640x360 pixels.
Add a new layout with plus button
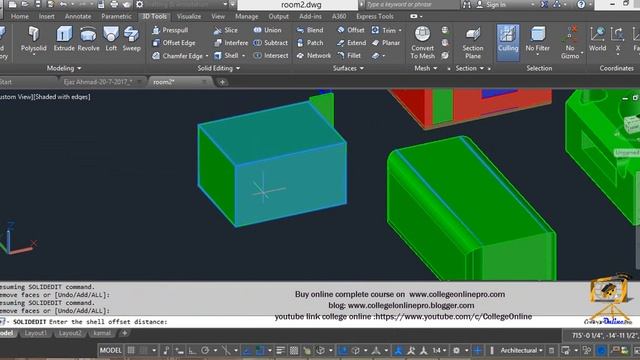pyautogui.click(x=124, y=333)
